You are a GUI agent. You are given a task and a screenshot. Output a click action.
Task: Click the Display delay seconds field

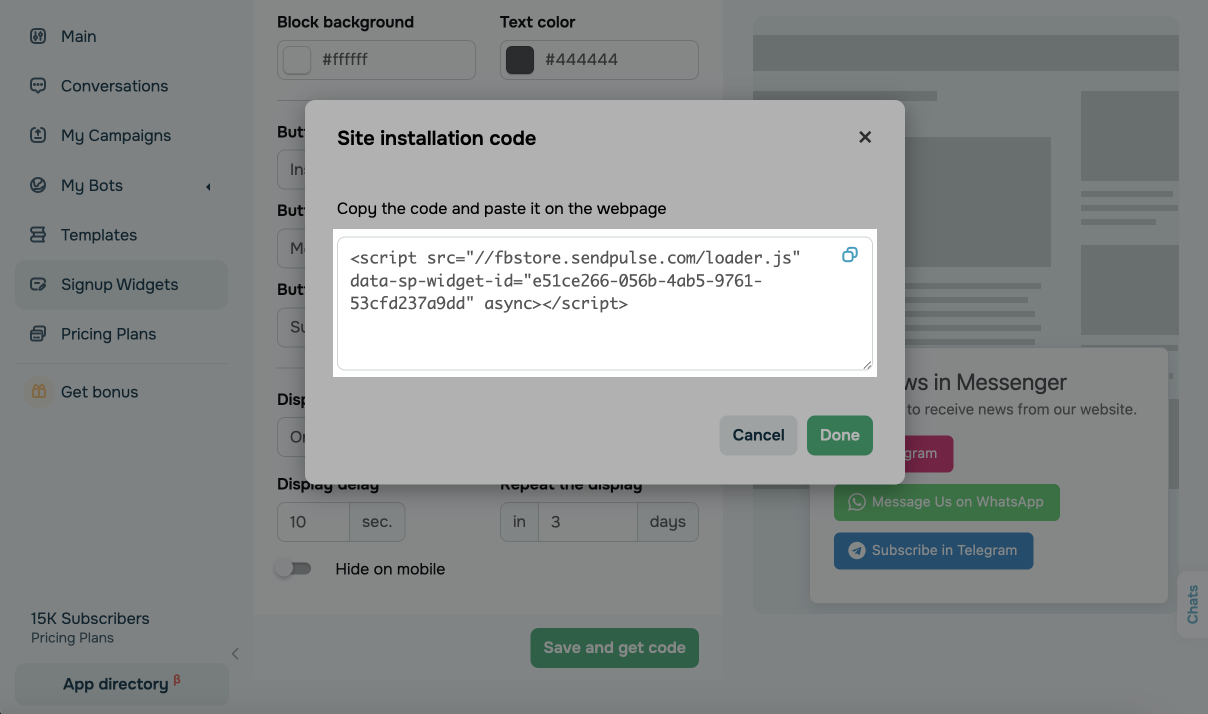[x=313, y=522]
